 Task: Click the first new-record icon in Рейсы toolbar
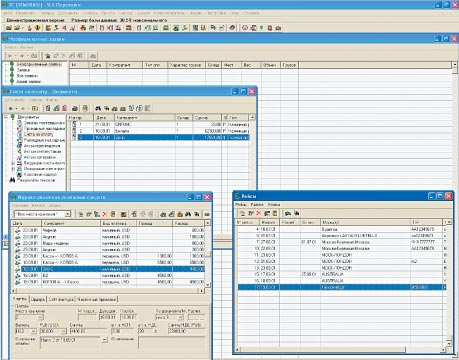click(242, 213)
